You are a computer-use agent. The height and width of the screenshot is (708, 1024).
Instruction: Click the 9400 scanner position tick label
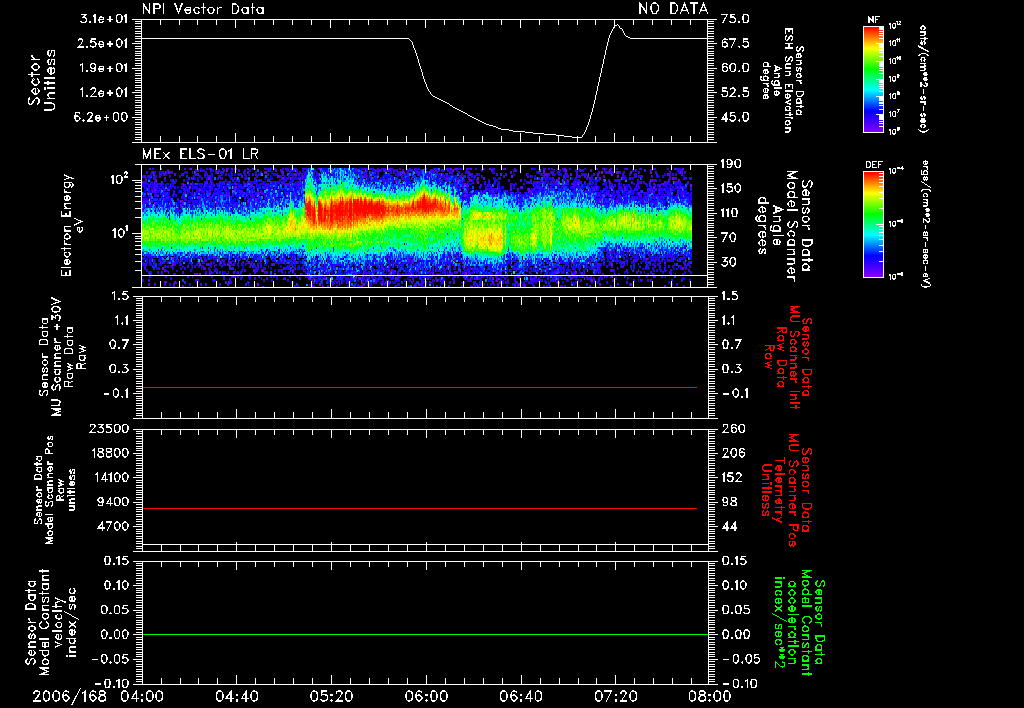tap(113, 502)
